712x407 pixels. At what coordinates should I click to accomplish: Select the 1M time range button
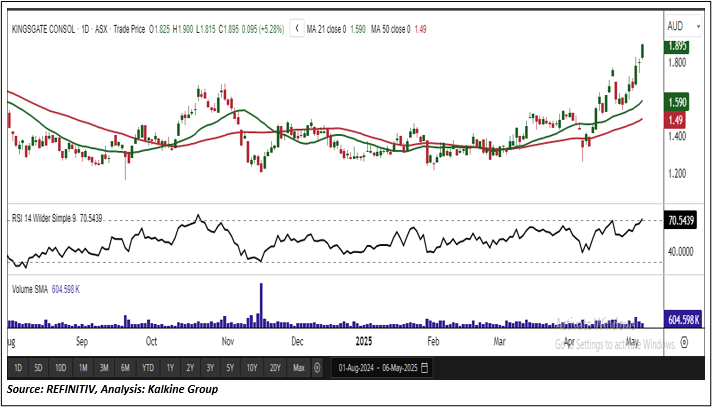coord(83,368)
